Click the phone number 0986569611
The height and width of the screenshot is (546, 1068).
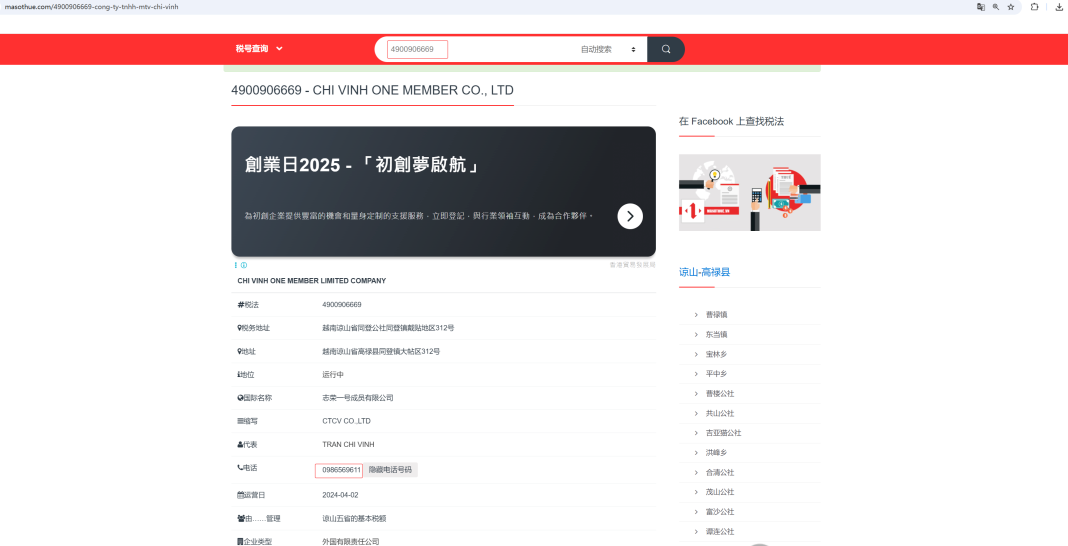click(x=341, y=470)
